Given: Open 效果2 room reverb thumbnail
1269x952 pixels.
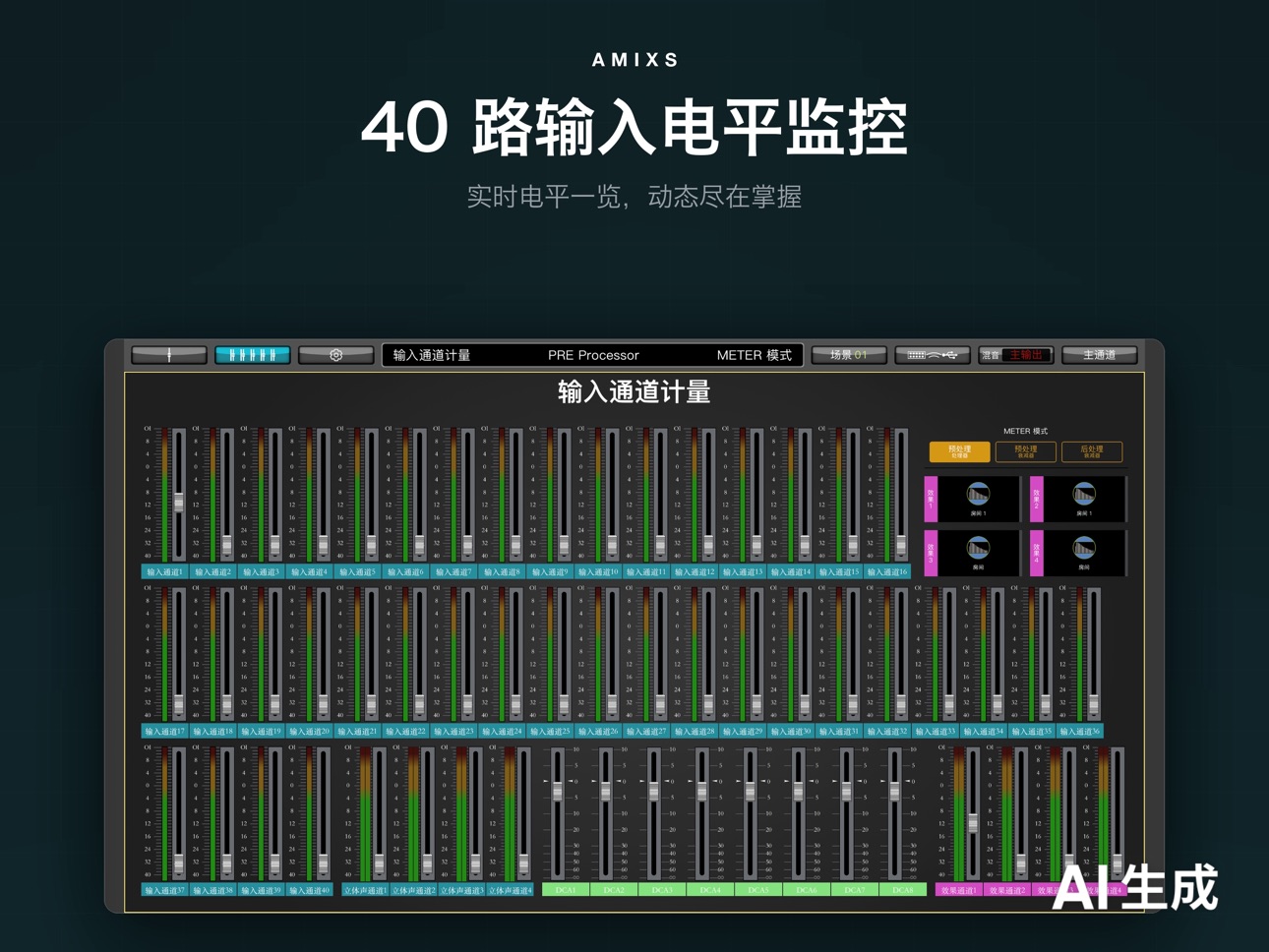Looking at the screenshot, I should tap(1083, 500).
